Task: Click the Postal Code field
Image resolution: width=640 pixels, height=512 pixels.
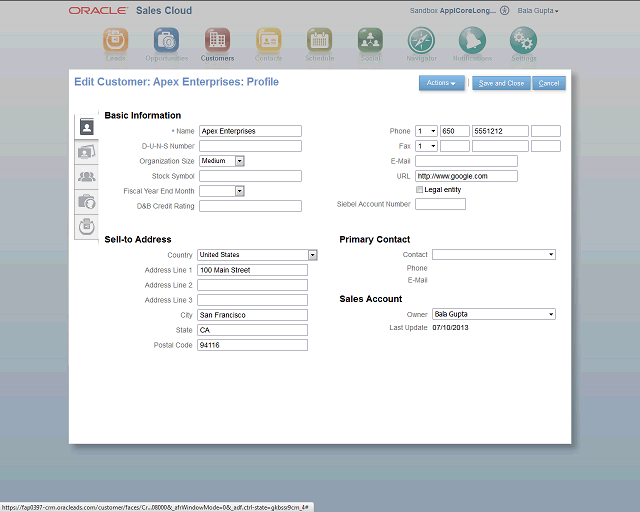Action: 252,345
